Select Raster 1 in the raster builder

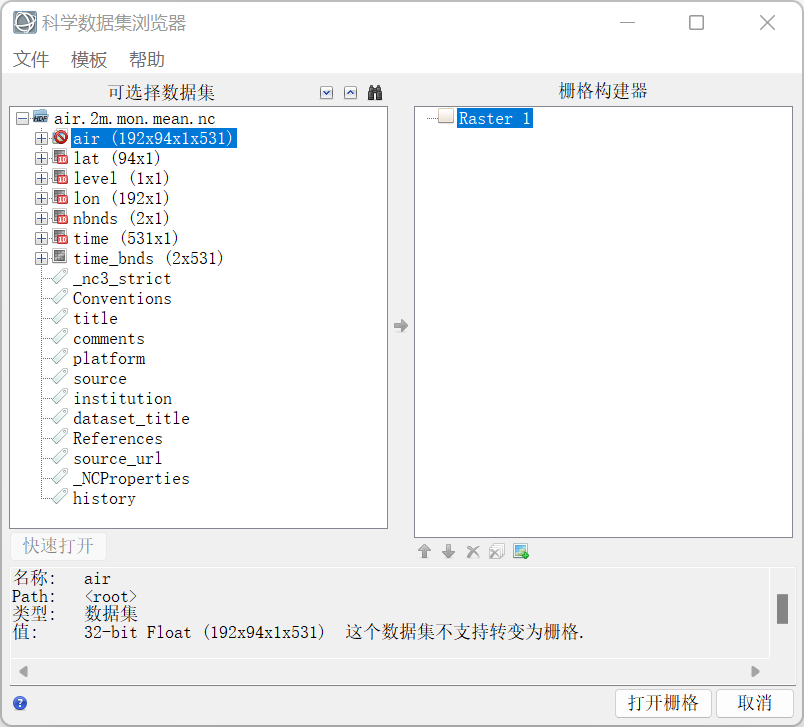pyautogui.click(x=495, y=117)
